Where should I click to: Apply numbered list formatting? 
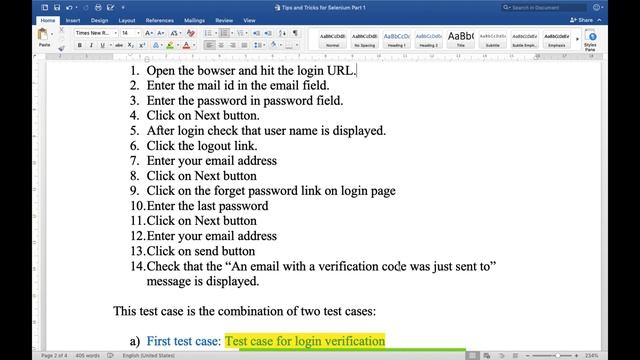click(224, 33)
